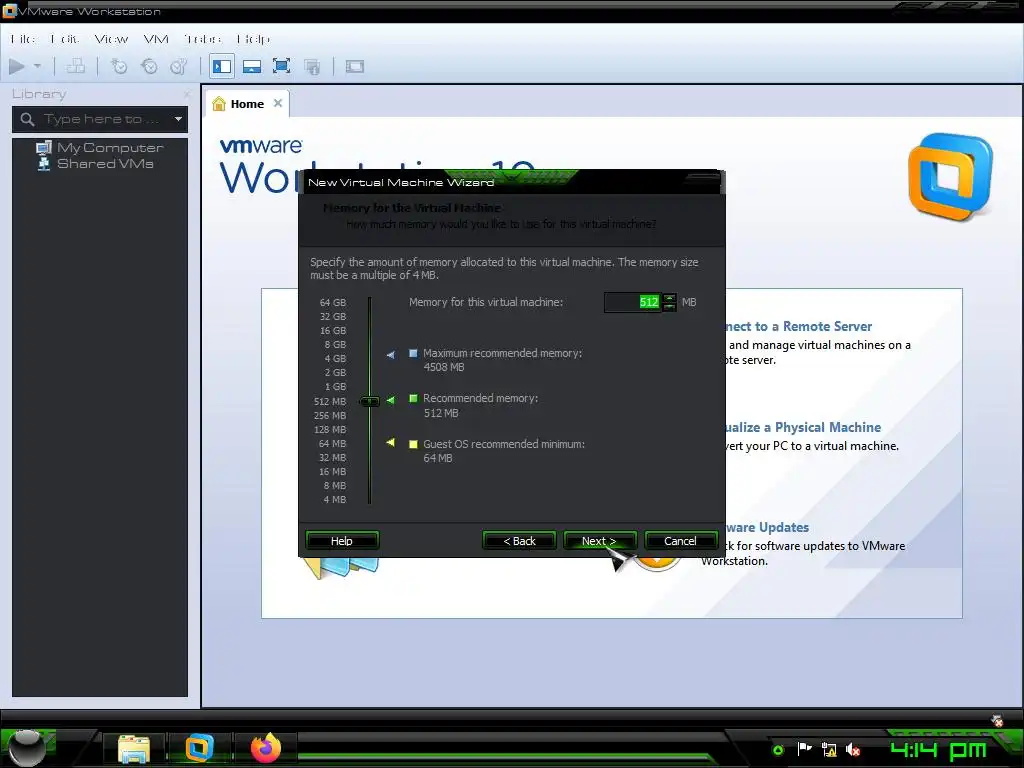Click the memory size input field showing 512
1024x768 pixels.
coord(633,302)
